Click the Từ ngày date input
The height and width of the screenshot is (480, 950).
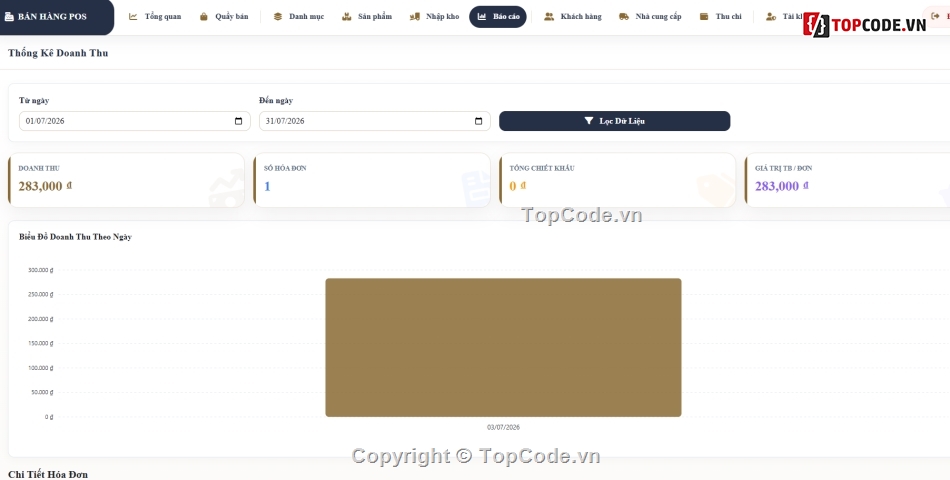coord(135,121)
